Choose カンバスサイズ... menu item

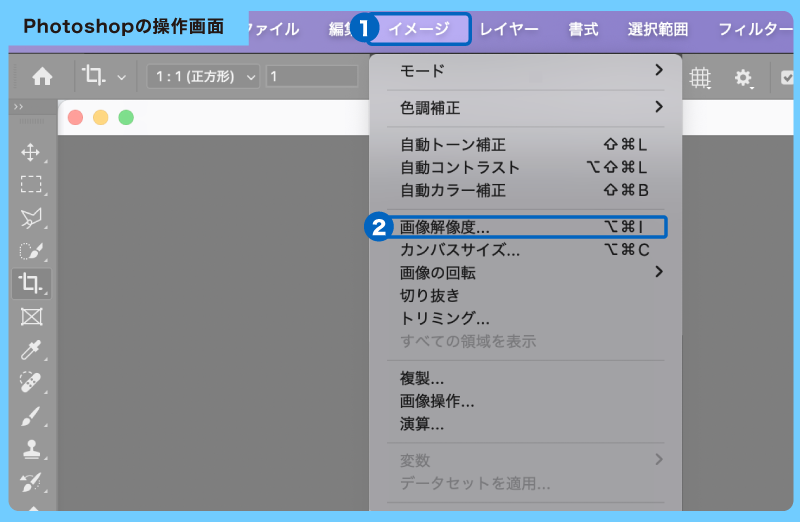click(526, 250)
